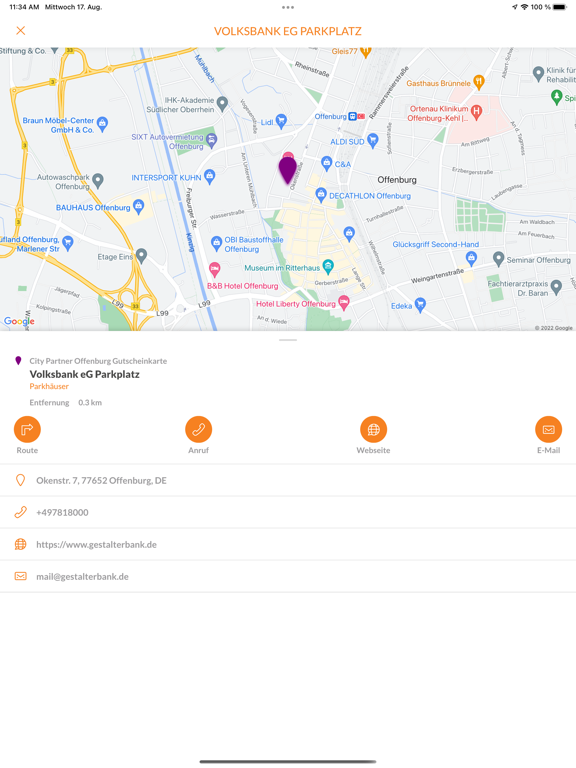Tap the Gleis77 restaurant marker

365,50
